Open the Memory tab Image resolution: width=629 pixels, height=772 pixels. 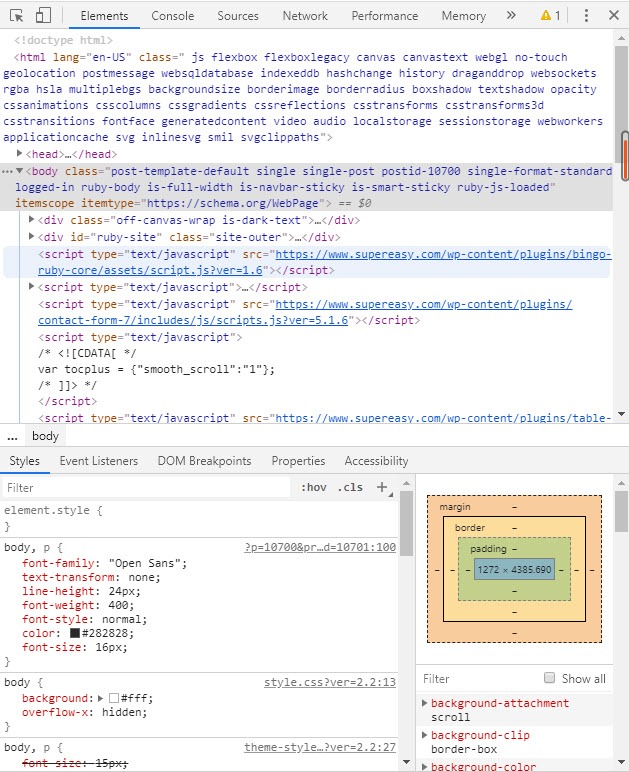463,16
